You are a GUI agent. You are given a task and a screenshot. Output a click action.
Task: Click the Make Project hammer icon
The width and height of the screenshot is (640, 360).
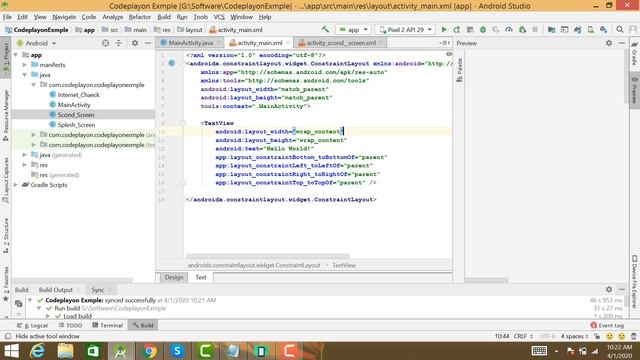[325, 29]
